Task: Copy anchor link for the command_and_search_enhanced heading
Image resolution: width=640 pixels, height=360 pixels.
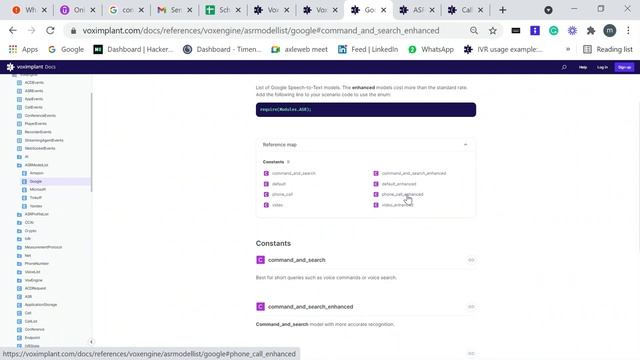Action: (471, 307)
